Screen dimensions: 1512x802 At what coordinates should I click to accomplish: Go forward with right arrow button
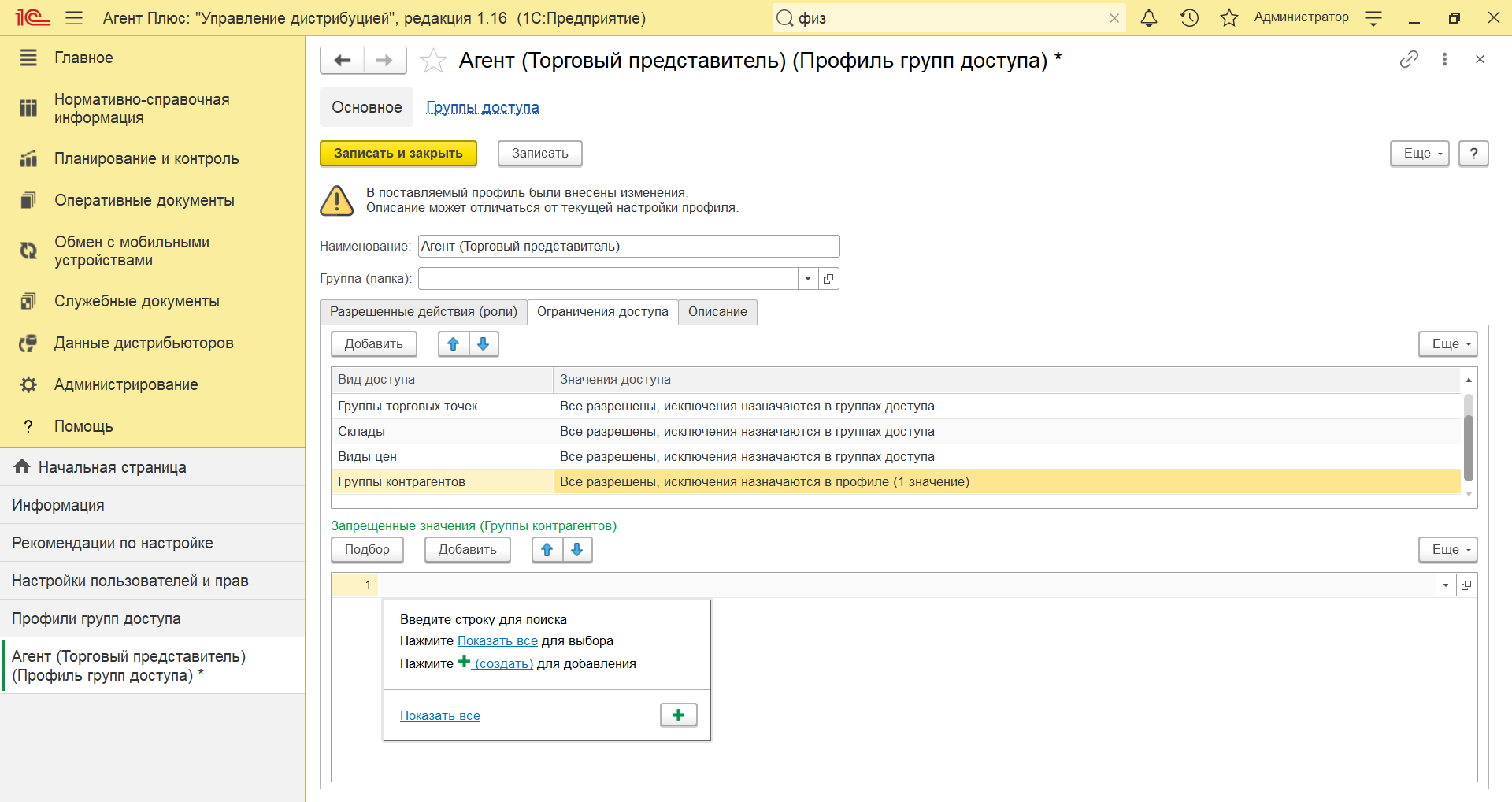pyautogui.click(x=384, y=60)
